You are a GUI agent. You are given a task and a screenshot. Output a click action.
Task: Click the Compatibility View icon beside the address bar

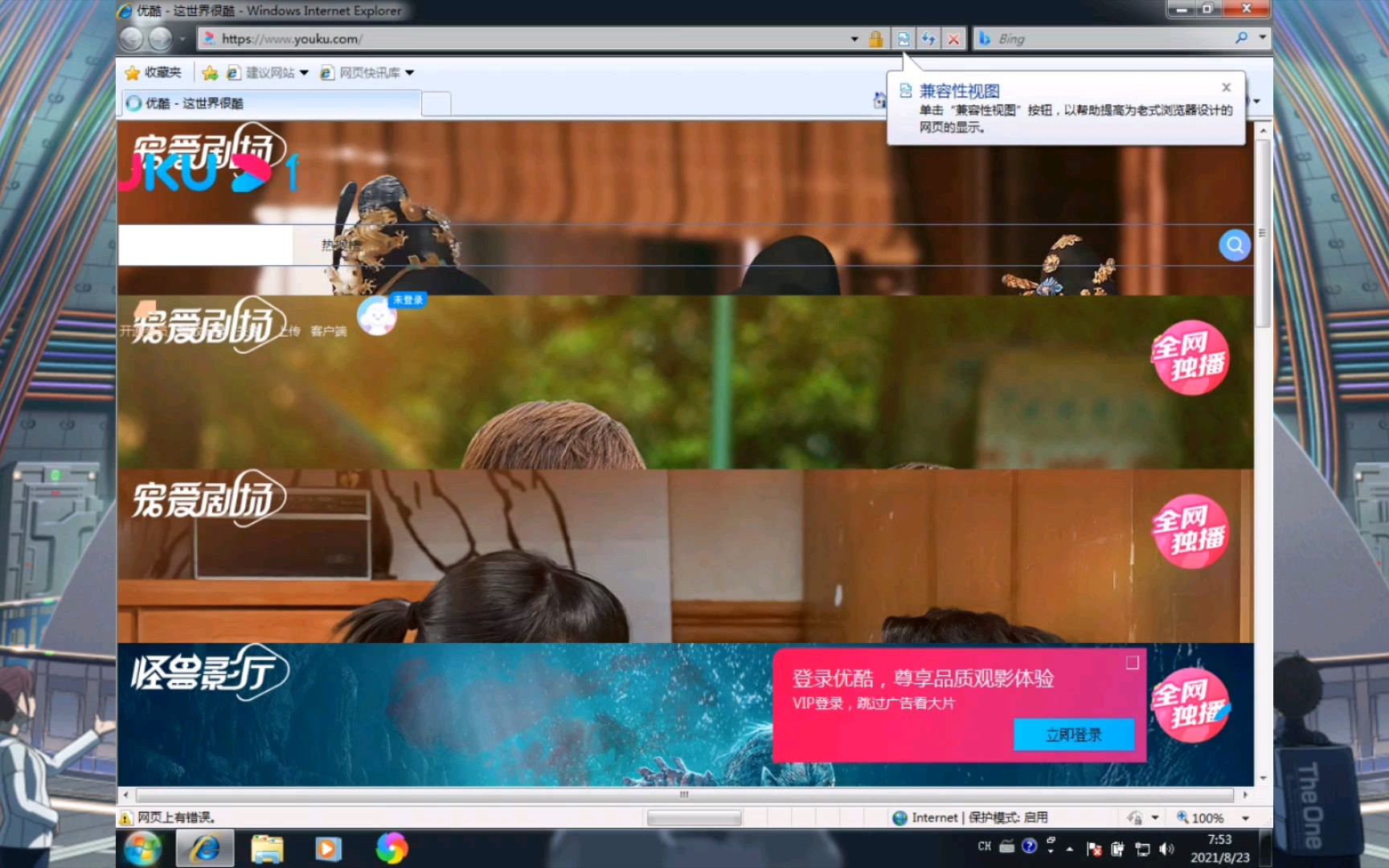tap(904, 38)
